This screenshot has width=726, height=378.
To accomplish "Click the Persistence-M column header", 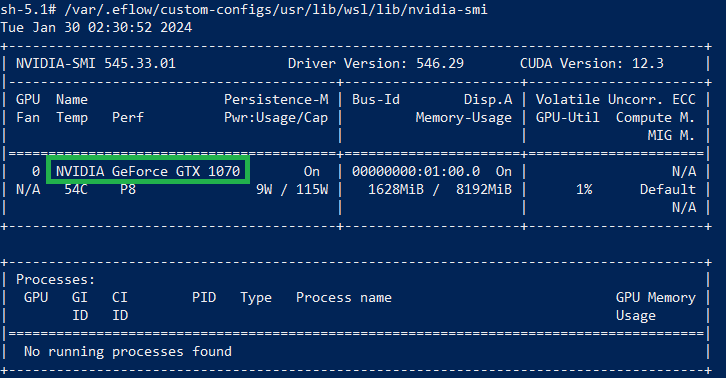I will (x=276, y=100).
